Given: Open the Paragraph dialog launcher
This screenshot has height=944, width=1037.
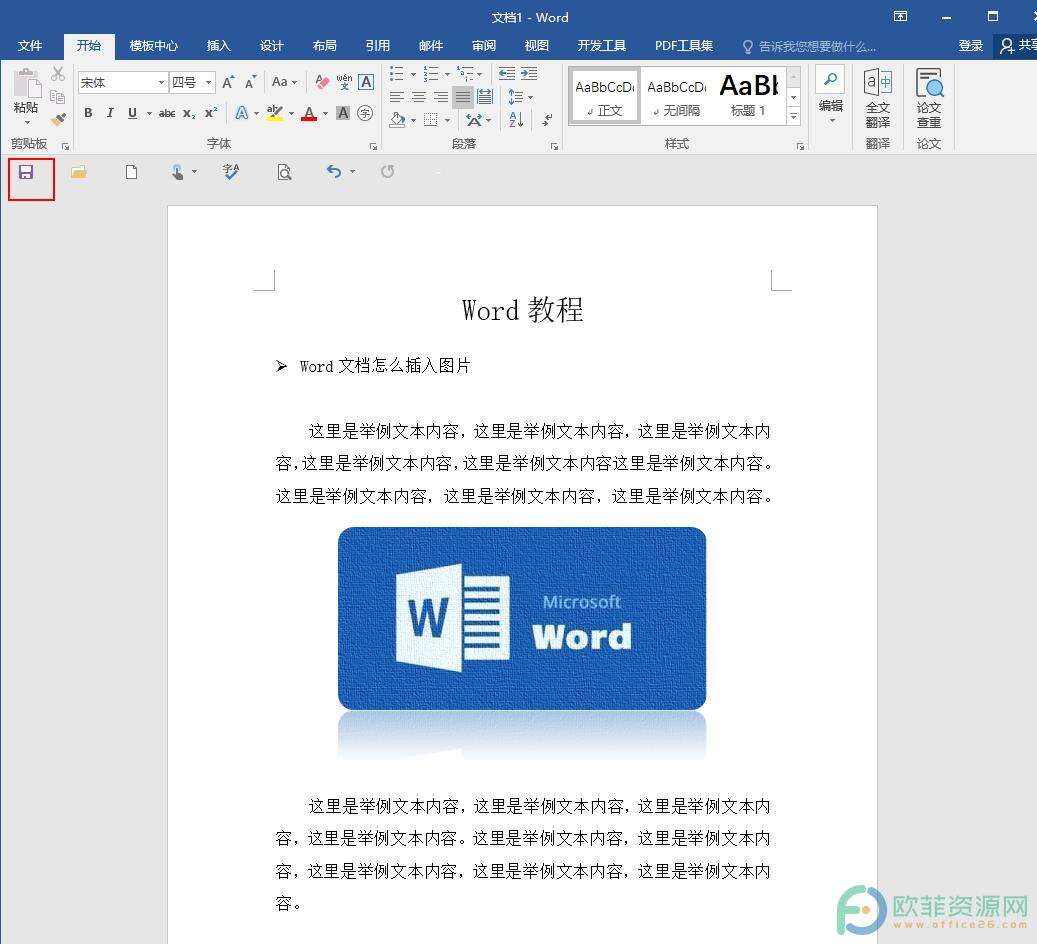Looking at the screenshot, I should [x=554, y=146].
